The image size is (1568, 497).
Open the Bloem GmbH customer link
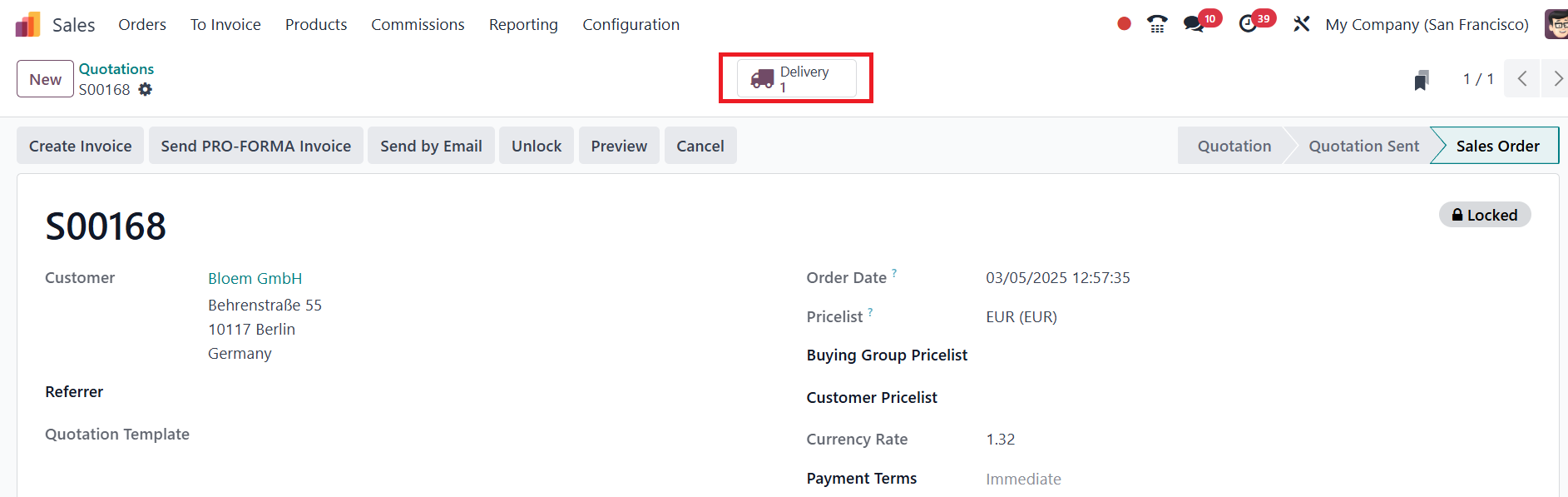(255, 278)
